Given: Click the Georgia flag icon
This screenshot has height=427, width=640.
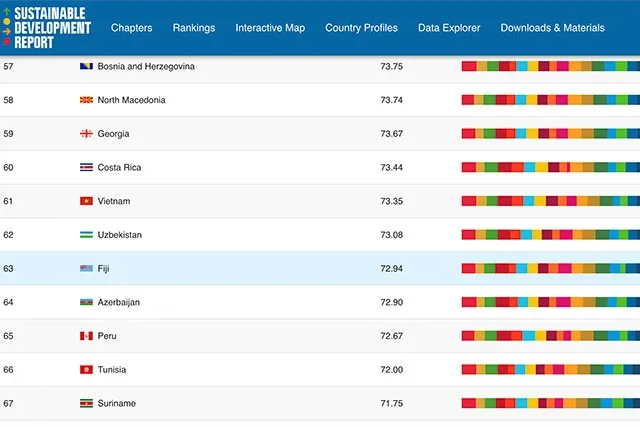Looking at the screenshot, I should [86, 133].
